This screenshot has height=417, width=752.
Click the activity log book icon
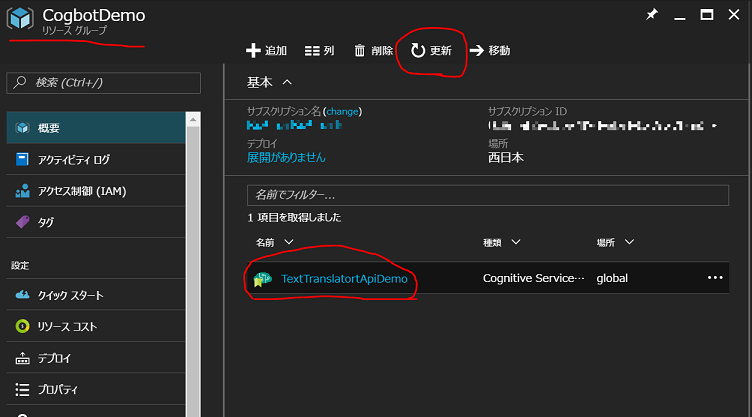(x=22, y=159)
